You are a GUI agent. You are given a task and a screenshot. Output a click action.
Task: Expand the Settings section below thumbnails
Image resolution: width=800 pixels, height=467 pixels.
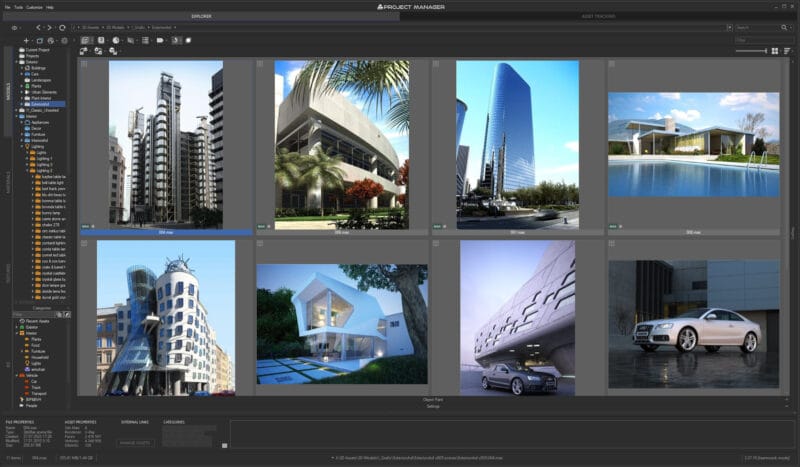tap(433, 407)
